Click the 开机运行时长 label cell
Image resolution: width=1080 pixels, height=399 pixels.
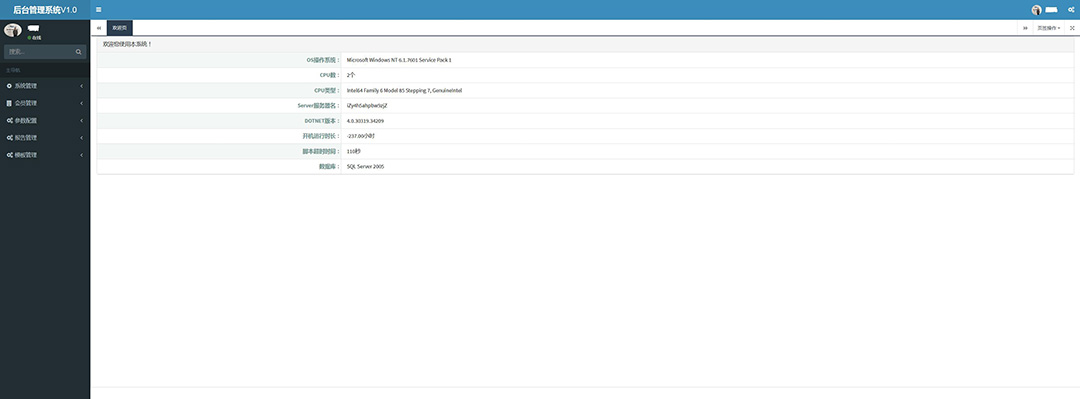(219, 136)
